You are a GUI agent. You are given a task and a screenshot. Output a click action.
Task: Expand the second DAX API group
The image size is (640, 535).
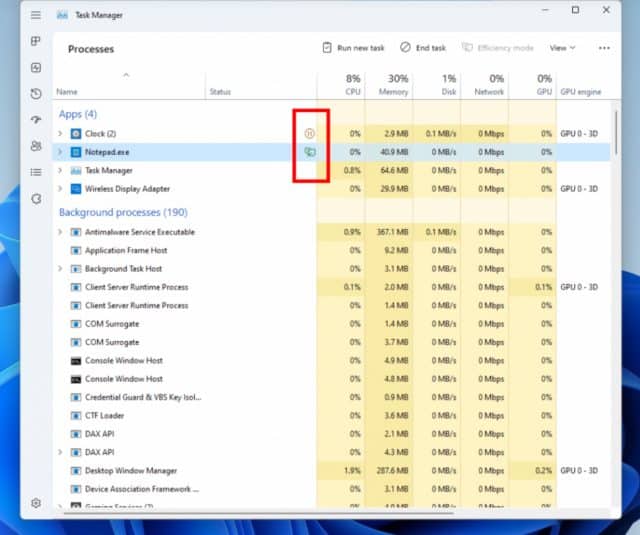click(60, 452)
